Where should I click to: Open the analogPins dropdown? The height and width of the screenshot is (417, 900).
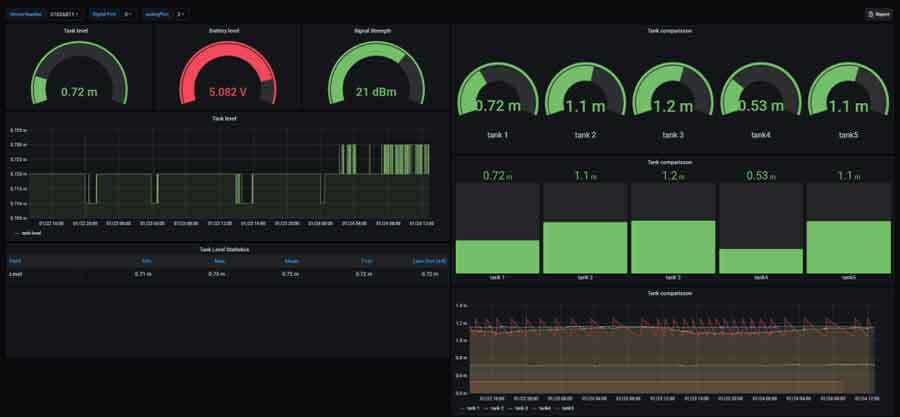click(x=180, y=14)
